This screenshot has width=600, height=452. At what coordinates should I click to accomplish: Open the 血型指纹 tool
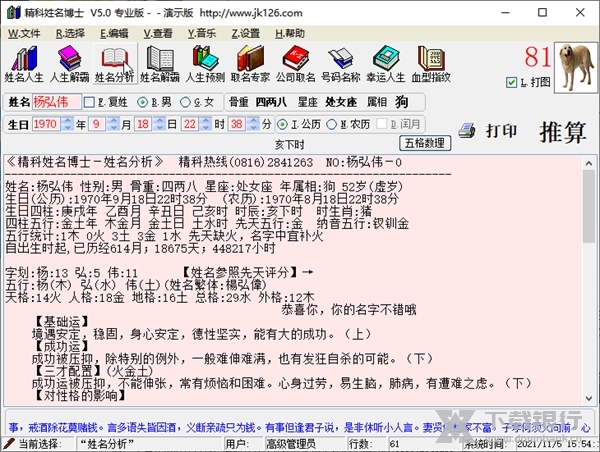(x=431, y=64)
